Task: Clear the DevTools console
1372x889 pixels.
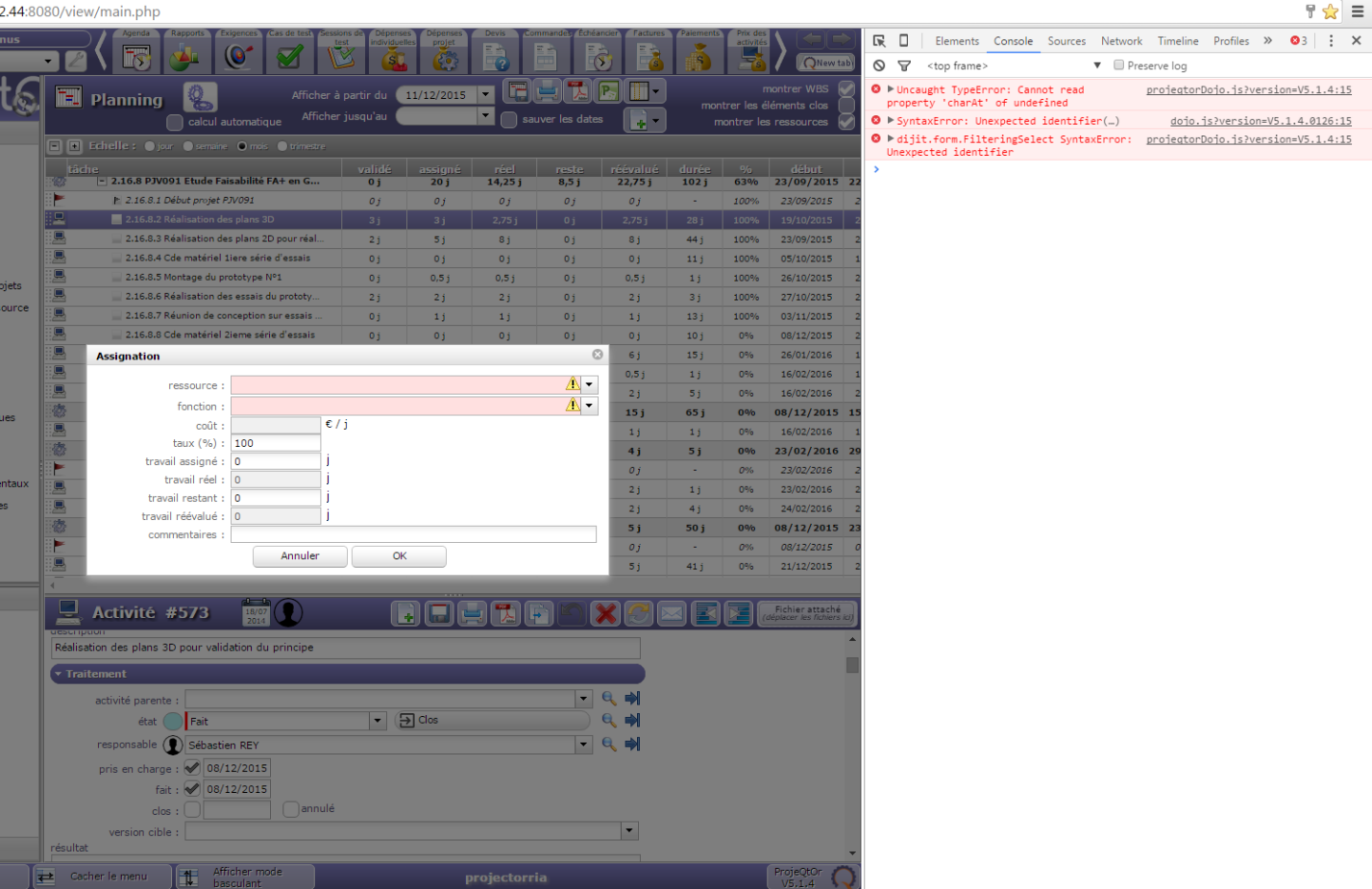Action: click(879, 65)
